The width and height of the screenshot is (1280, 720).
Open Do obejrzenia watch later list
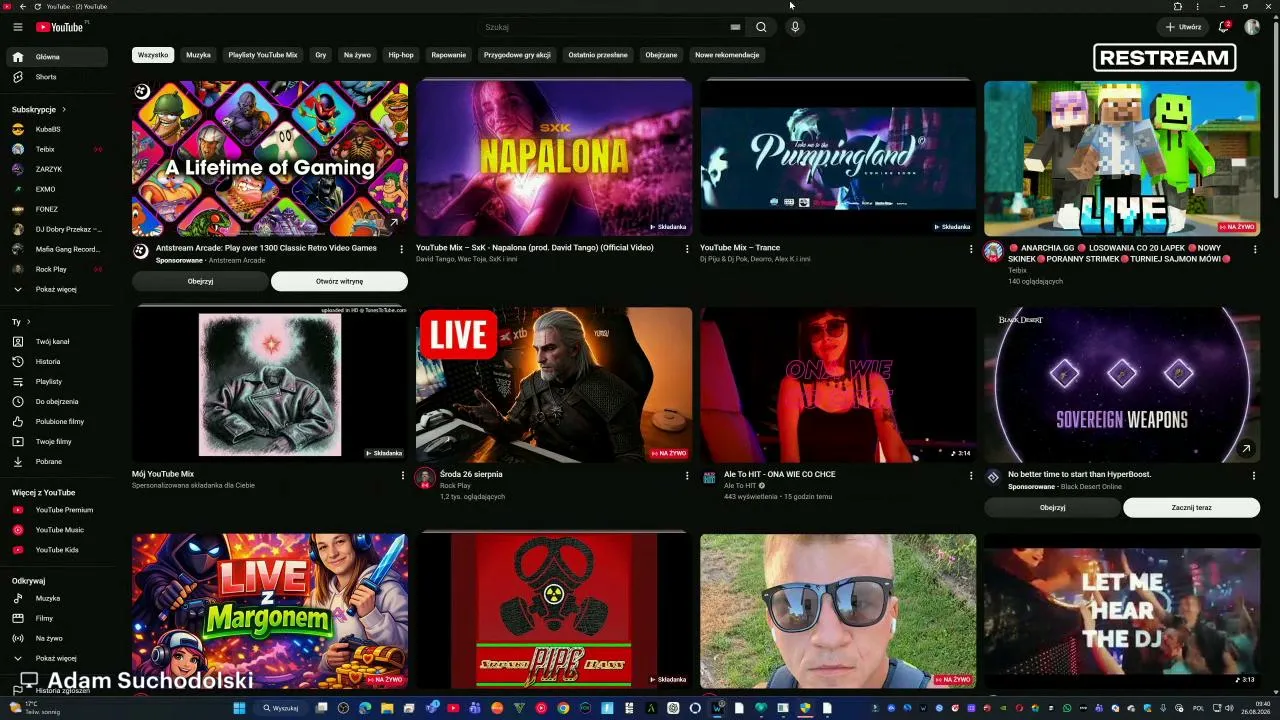click(x=58, y=401)
